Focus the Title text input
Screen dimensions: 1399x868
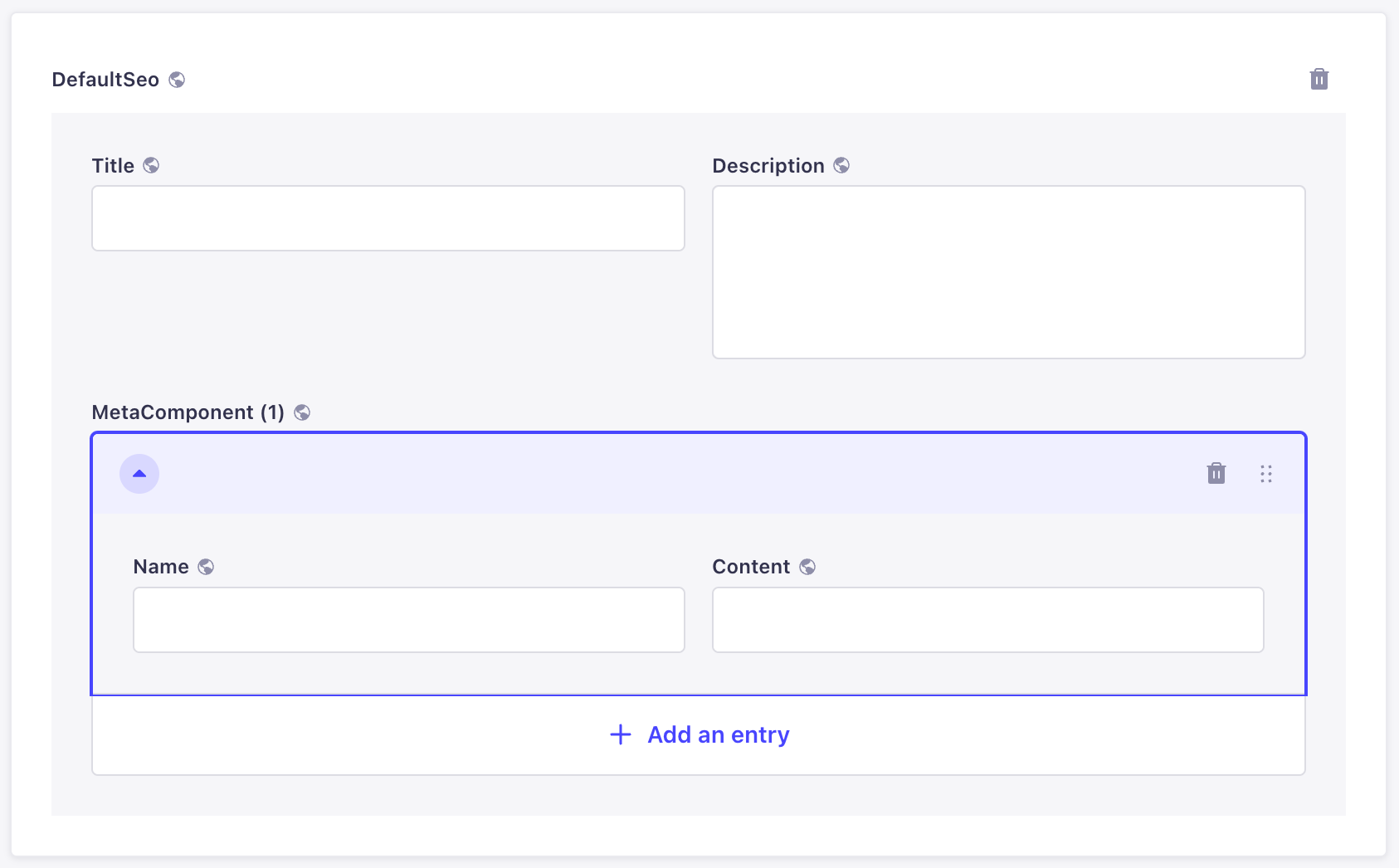tap(388, 218)
